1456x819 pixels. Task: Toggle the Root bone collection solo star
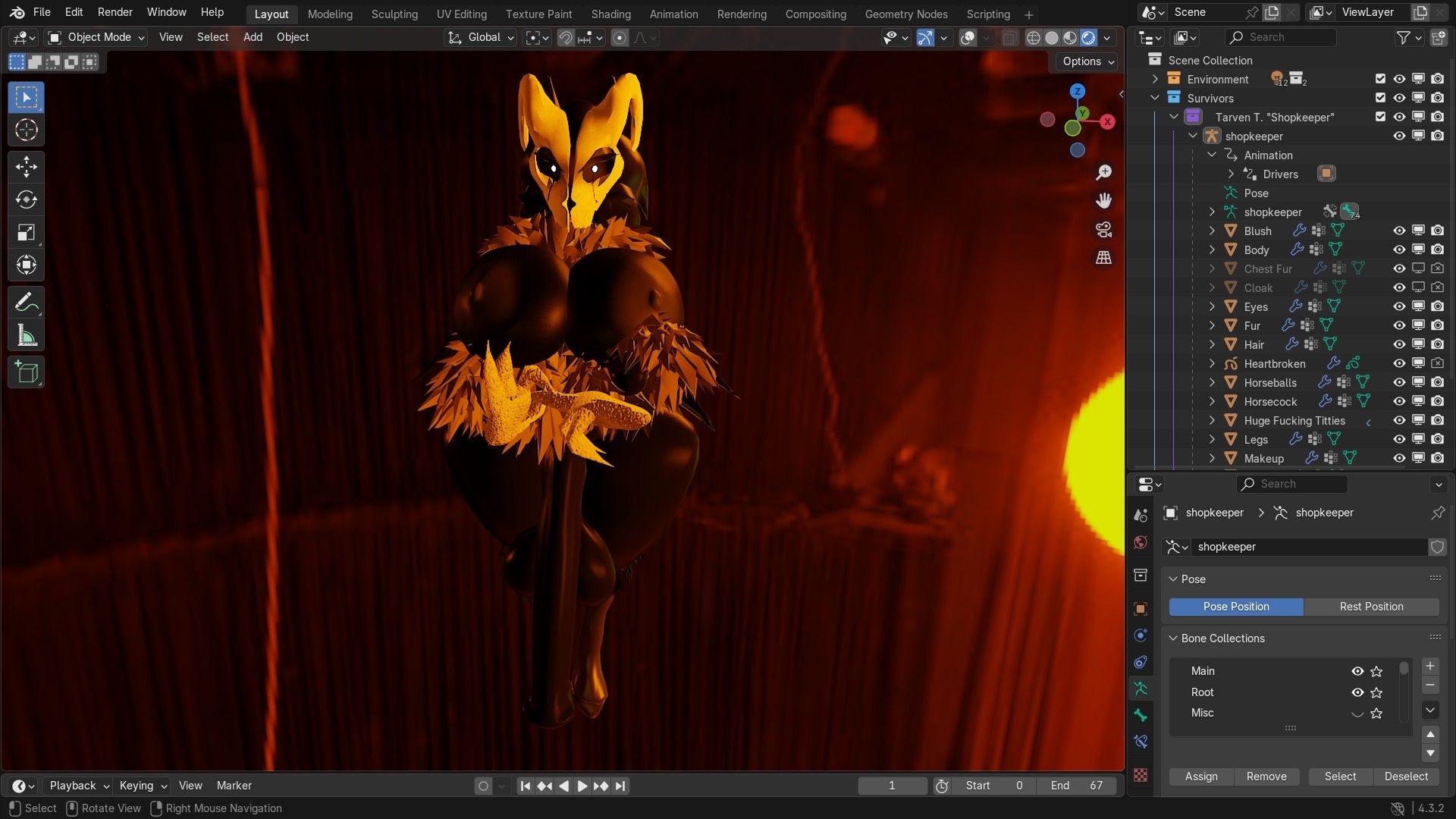click(x=1376, y=692)
